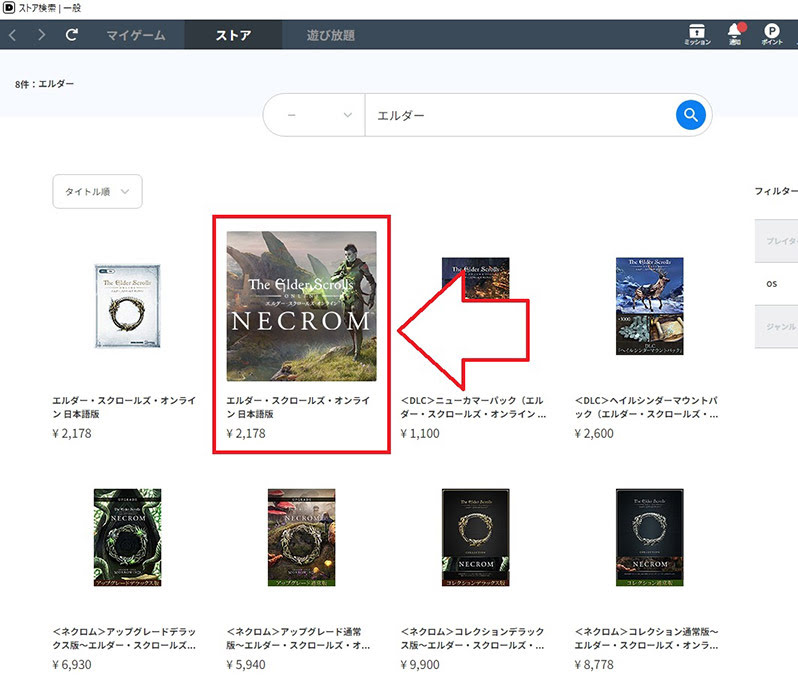
Task: Expand the プレイ filter section
Action: 777,241
